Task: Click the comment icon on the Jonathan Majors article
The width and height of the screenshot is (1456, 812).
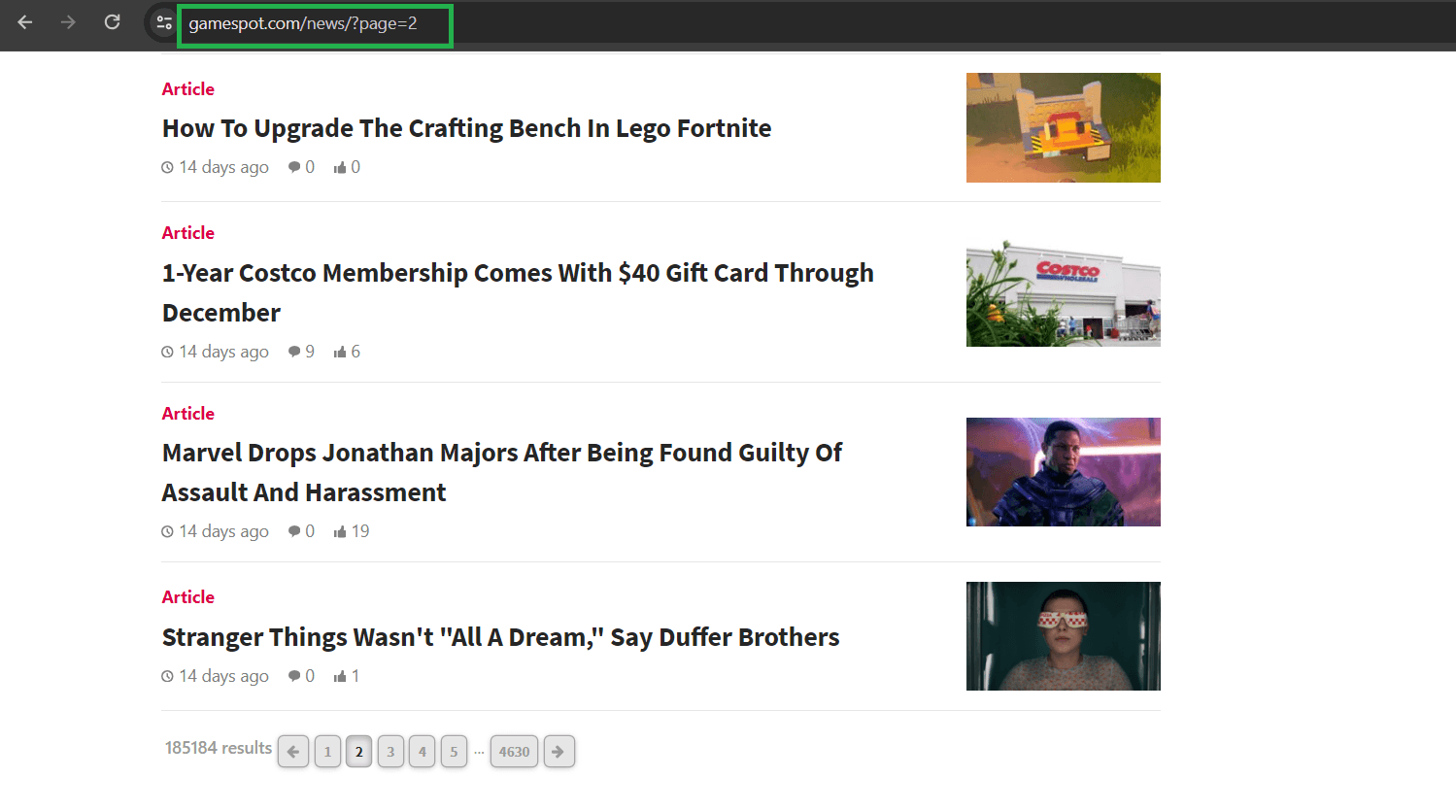Action: pos(294,531)
